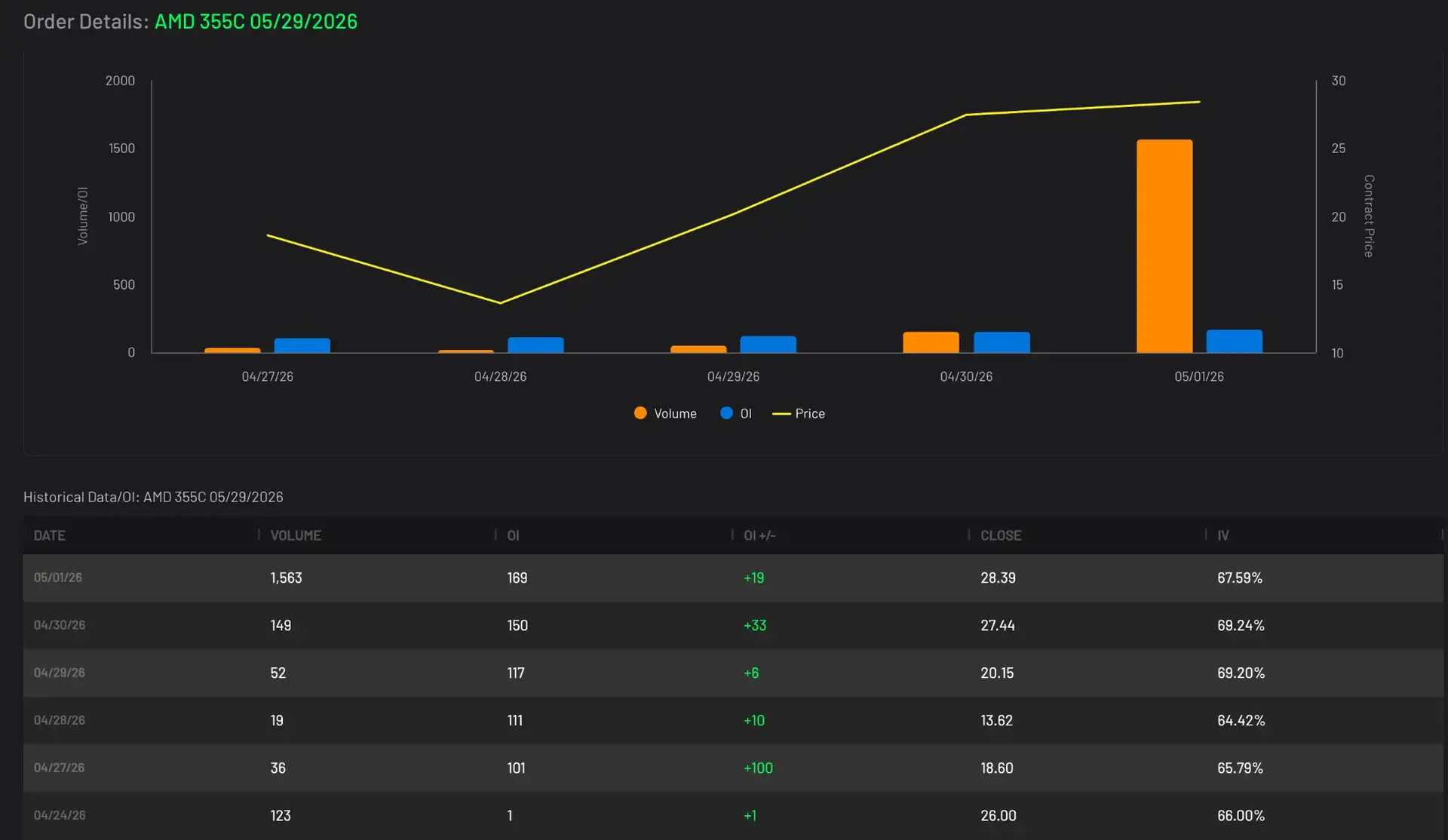This screenshot has width=1448, height=840.
Task: Click OI value 117
Action: click(516, 673)
